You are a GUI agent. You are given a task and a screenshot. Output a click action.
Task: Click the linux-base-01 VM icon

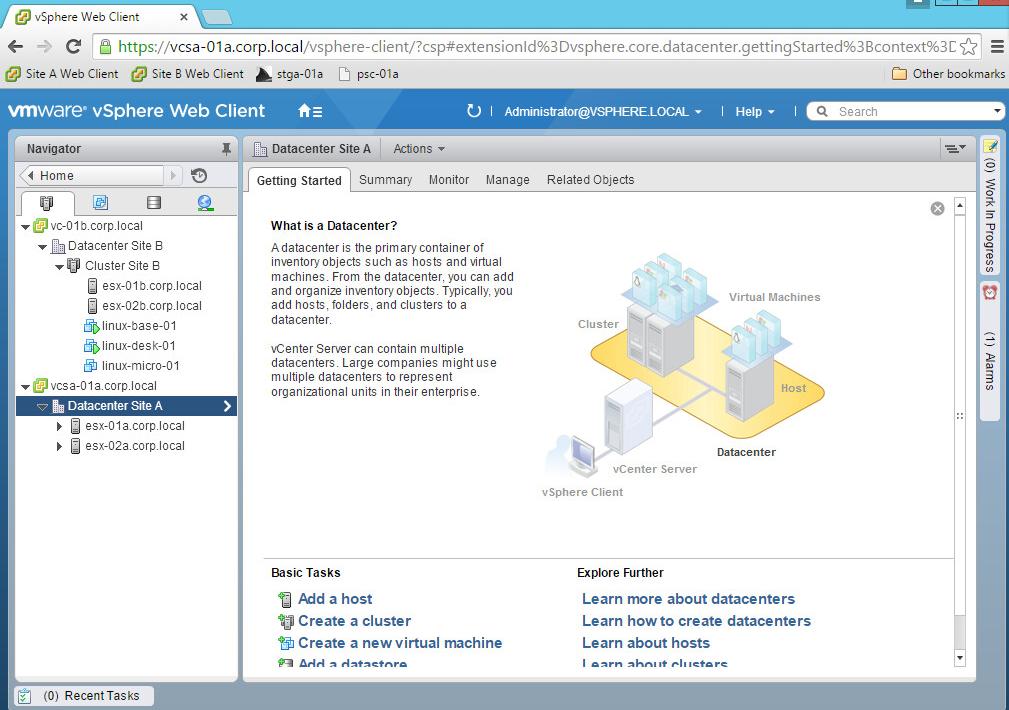91,326
